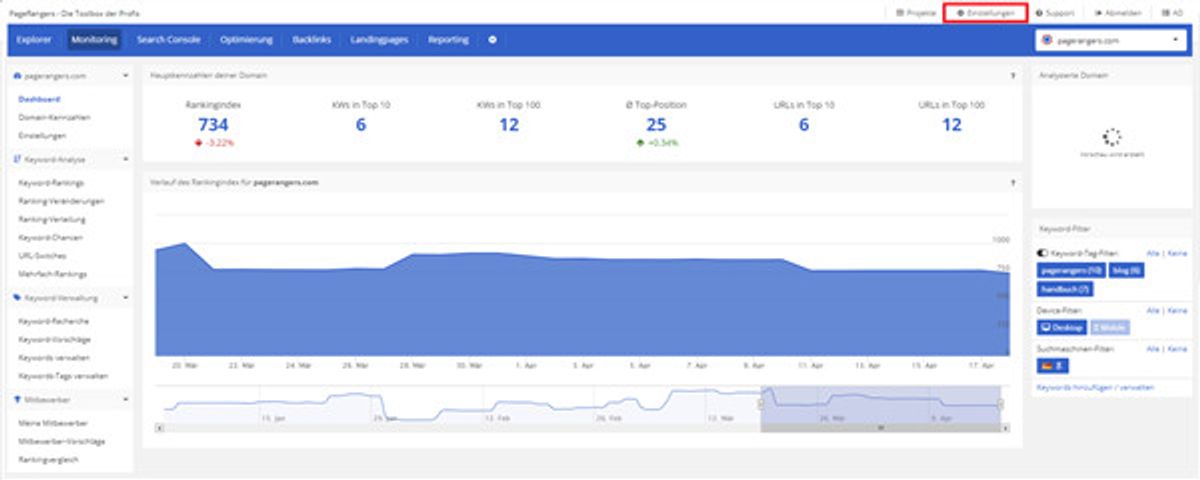This screenshot has height=480, width=1200.
Task: Open the Dashboard sidebar item
Action: pos(39,99)
